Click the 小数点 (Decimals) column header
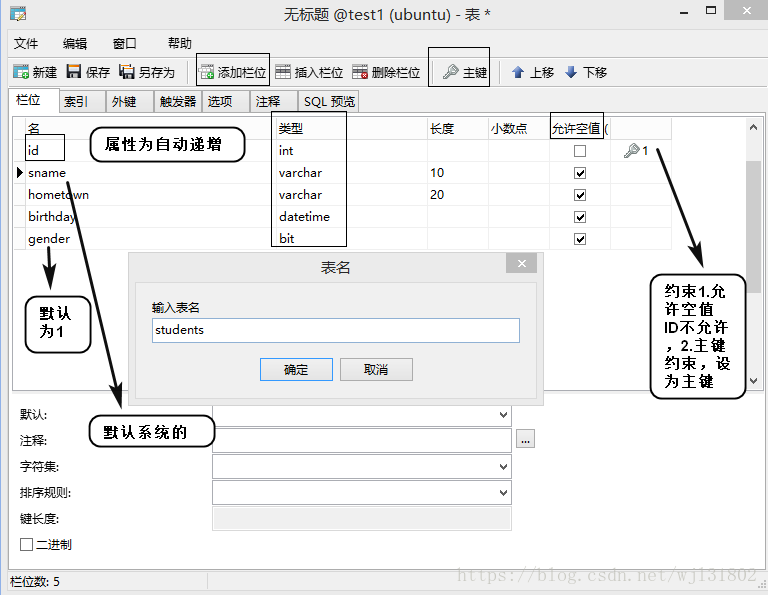Screen dimensions: 768x595 pos(519,129)
